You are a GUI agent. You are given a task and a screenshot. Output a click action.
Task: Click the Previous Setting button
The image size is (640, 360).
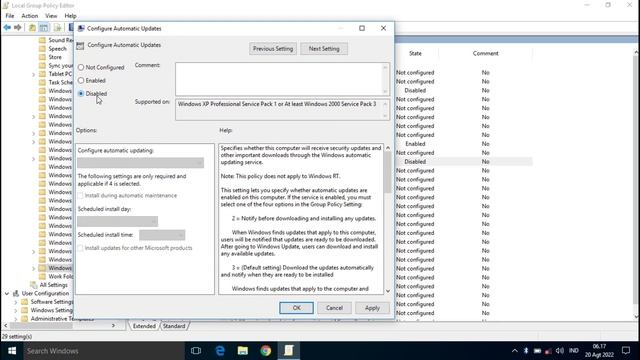coord(273,49)
